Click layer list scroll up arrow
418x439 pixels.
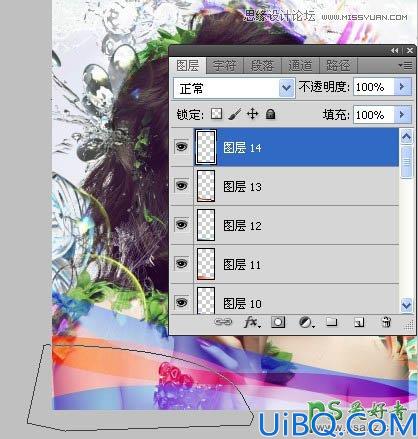click(x=406, y=136)
